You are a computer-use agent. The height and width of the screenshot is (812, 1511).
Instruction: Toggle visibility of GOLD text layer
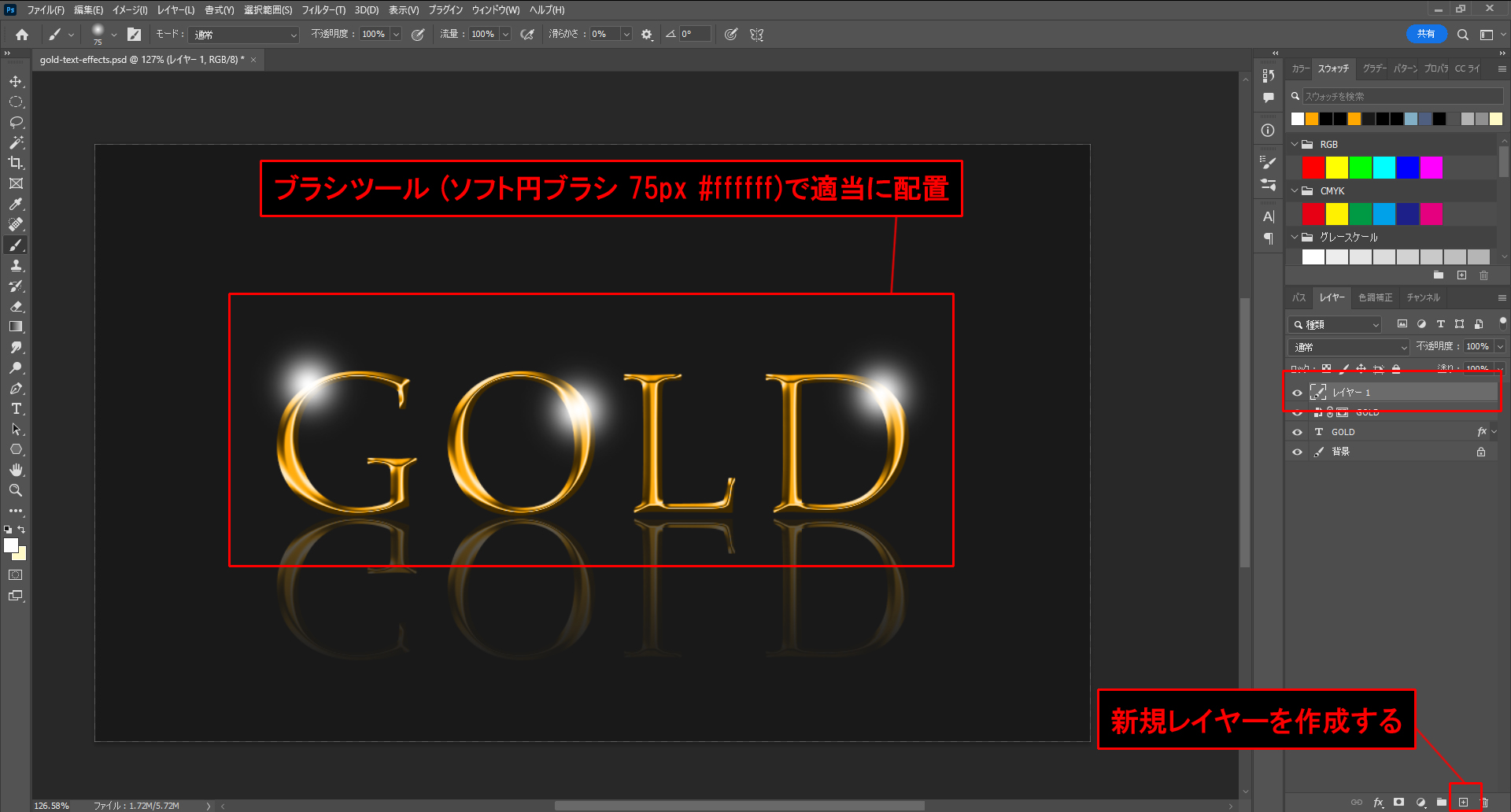click(1298, 432)
